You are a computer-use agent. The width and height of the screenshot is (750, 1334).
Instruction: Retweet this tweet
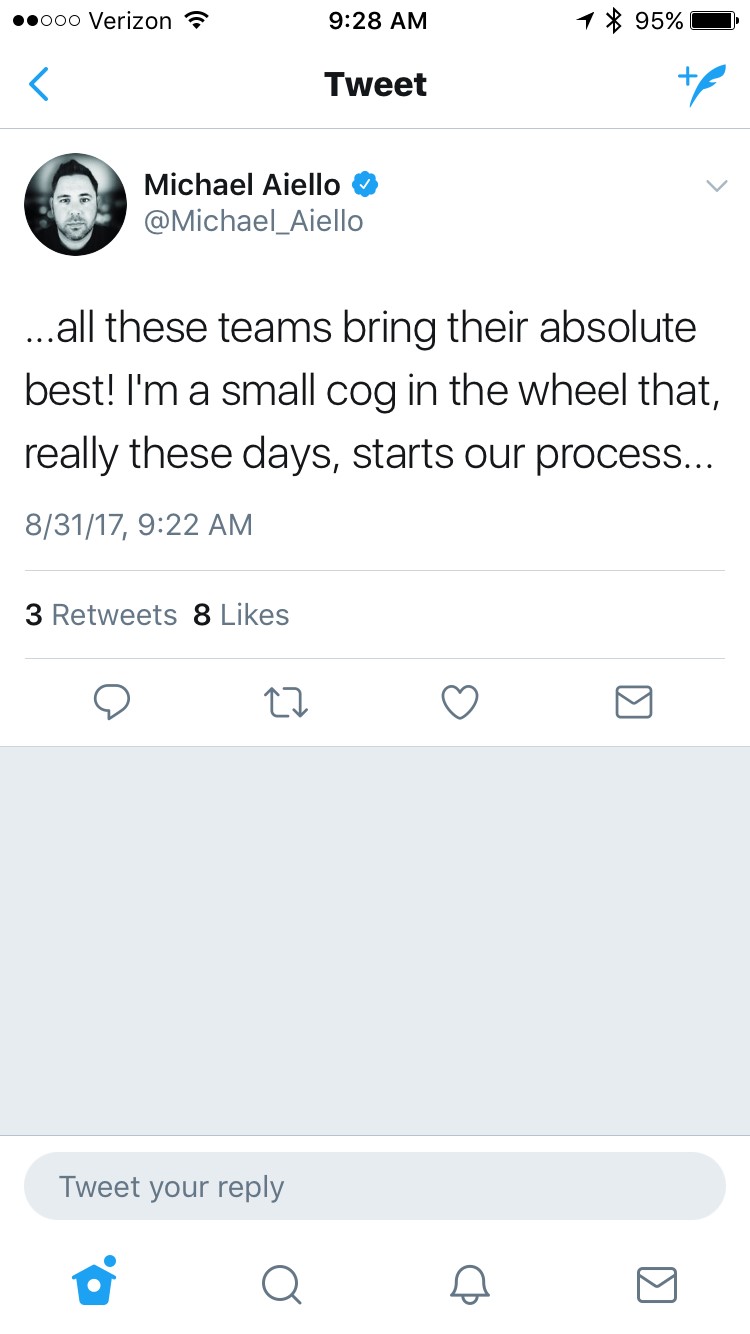[x=286, y=703]
